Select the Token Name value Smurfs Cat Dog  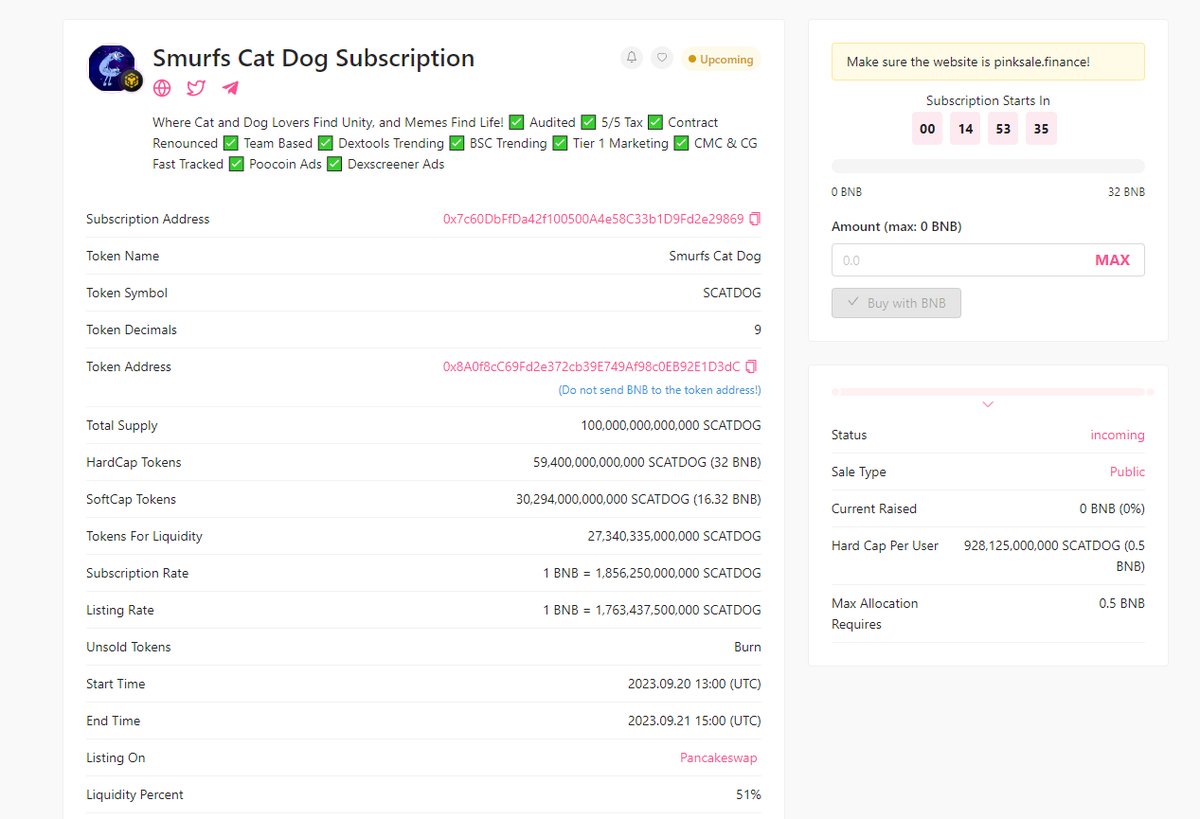pos(715,256)
